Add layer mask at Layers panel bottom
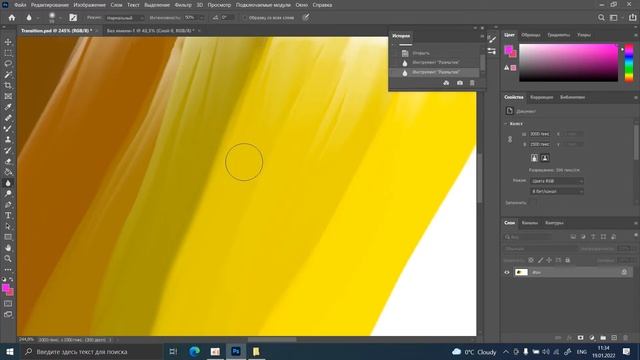 (580, 338)
